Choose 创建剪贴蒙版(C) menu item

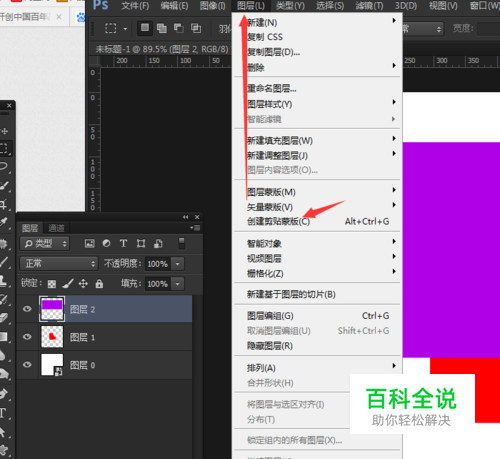pyautogui.click(x=317, y=221)
